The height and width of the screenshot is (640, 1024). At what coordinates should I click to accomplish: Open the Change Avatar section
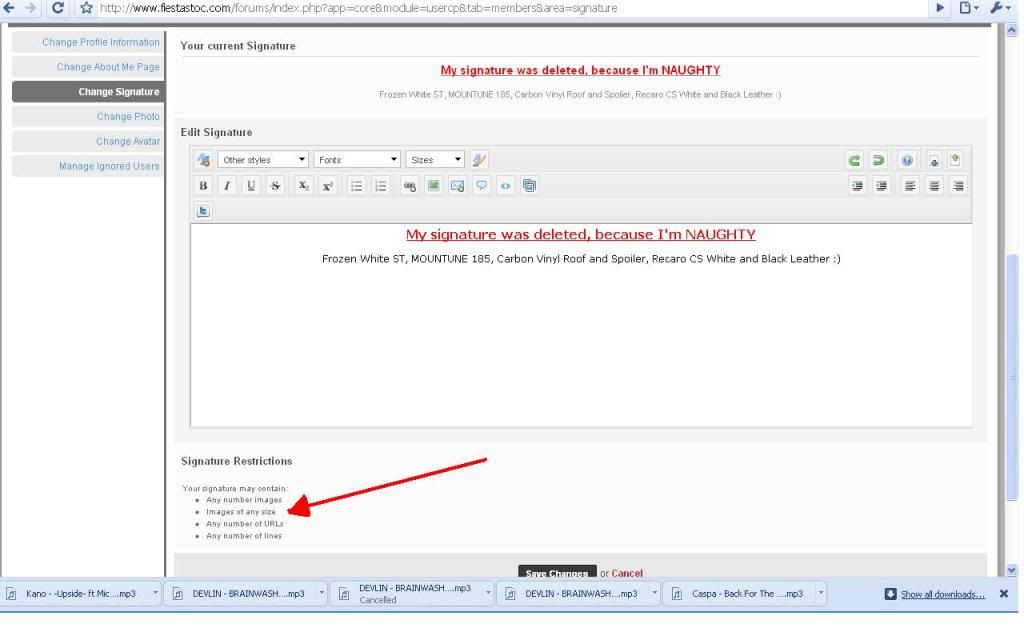127,141
